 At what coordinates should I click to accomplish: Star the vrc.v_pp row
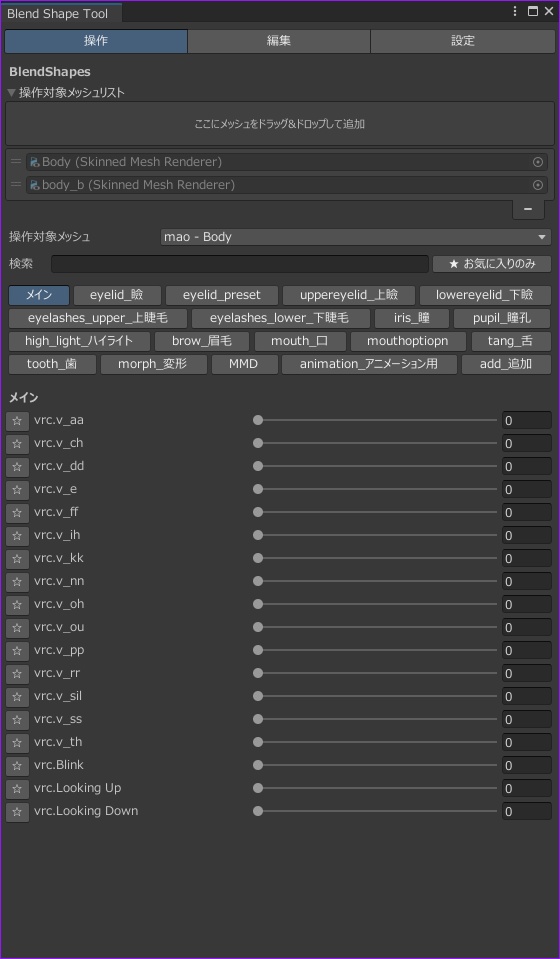pos(17,651)
